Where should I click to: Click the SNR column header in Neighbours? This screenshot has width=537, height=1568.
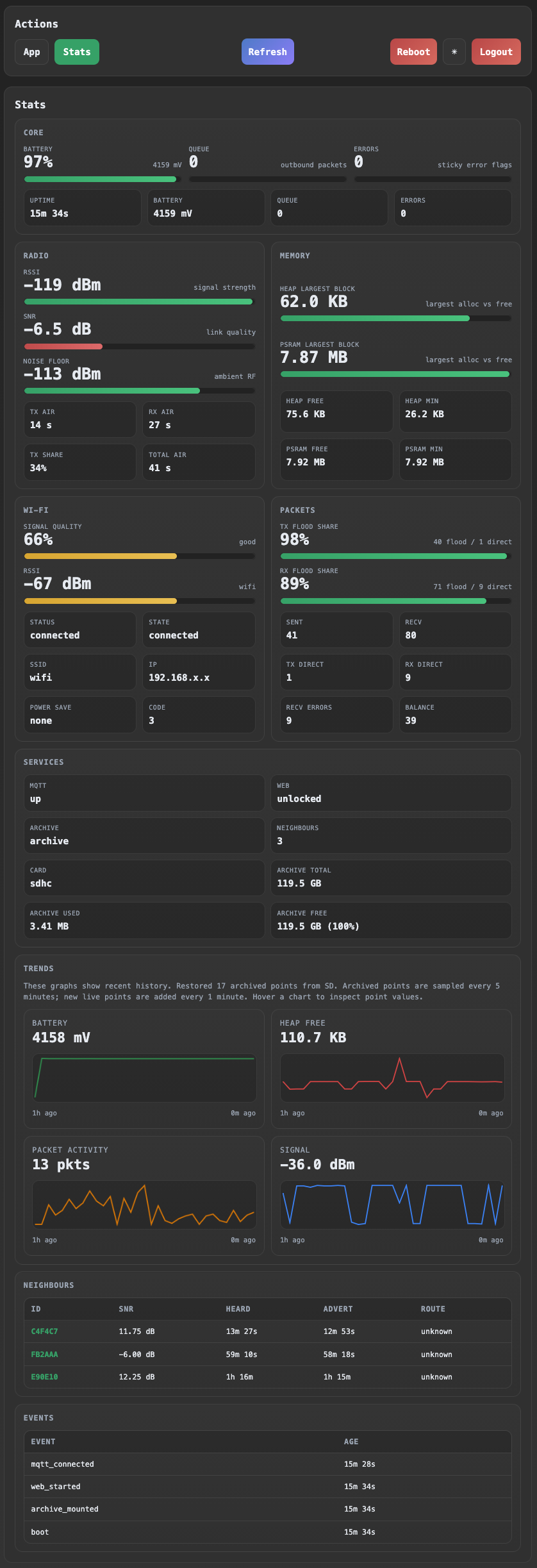point(126,1309)
